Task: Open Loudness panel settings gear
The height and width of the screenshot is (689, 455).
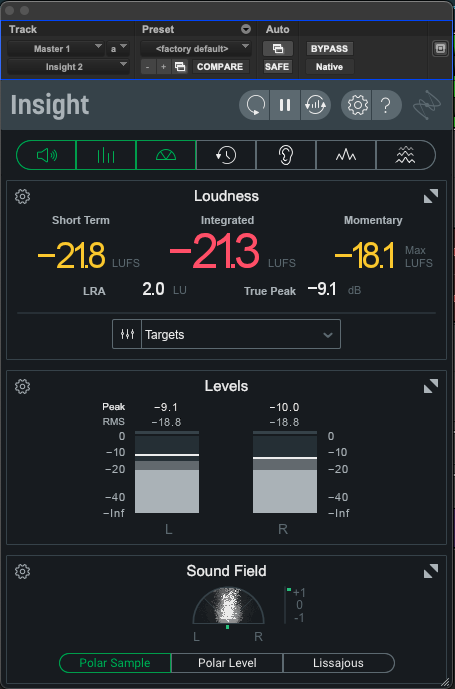Action: click(22, 196)
